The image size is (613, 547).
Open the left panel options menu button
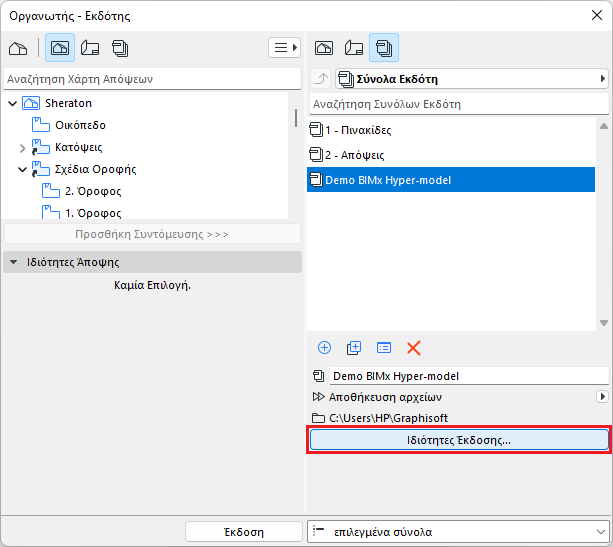284,48
